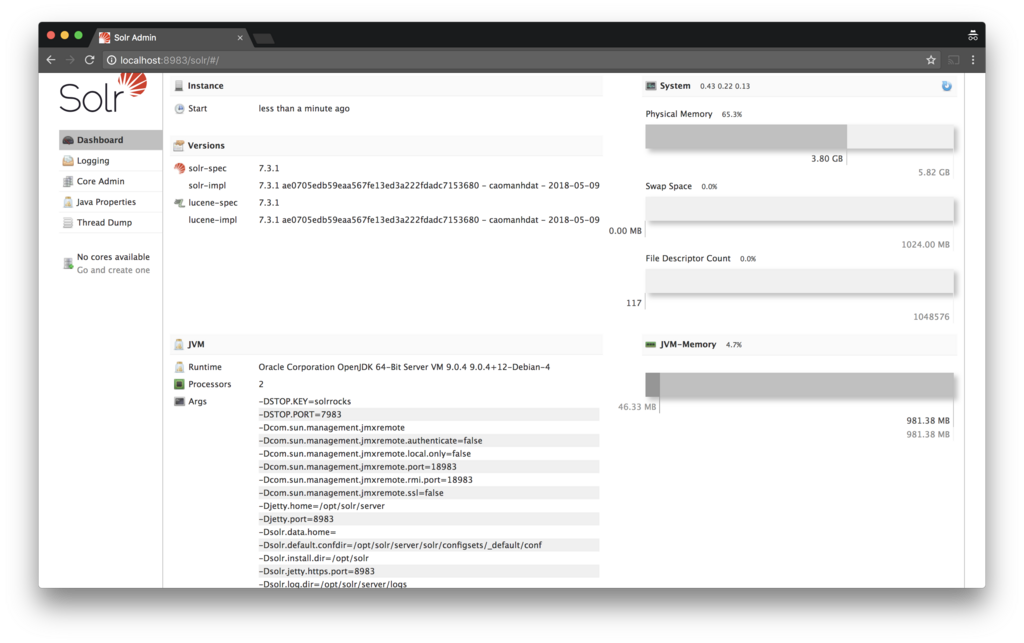Click the browser back arrow
The image size is (1024, 643).
coord(51,60)
